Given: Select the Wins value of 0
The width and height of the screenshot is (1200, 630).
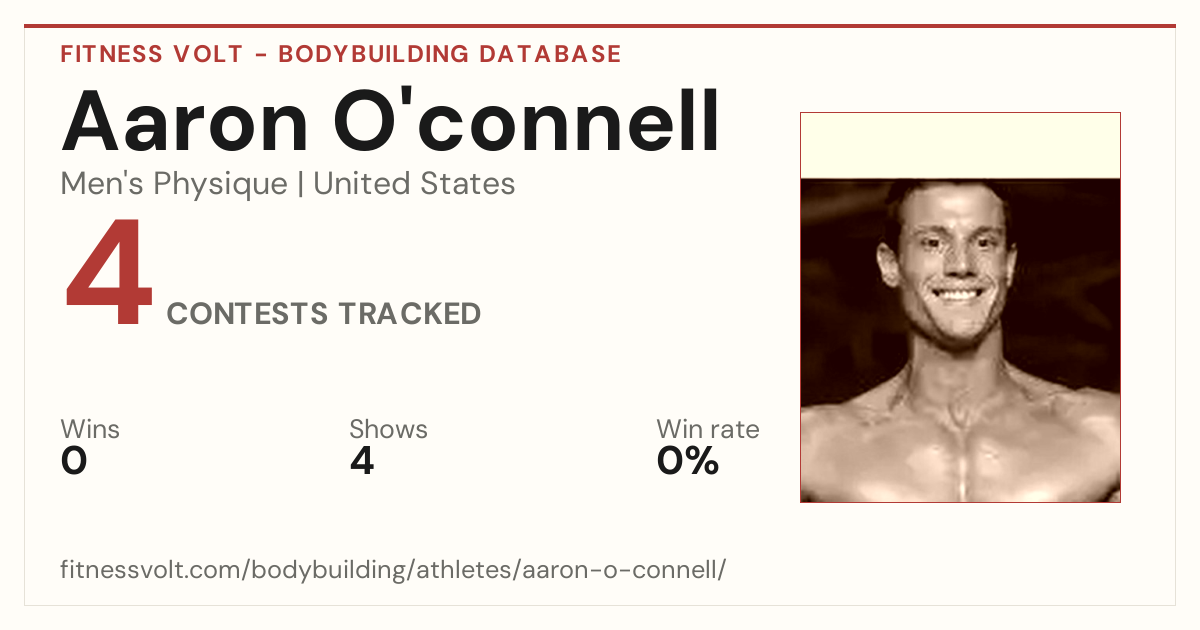Looking at the screenshot, I should [x=74, y=461].
